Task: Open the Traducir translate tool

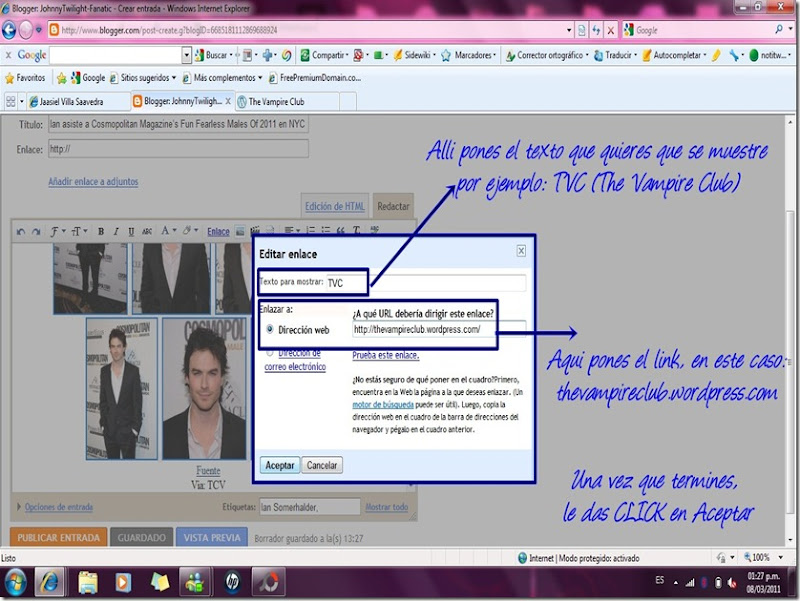Action: pyautogui.click(x=614, y=55)
